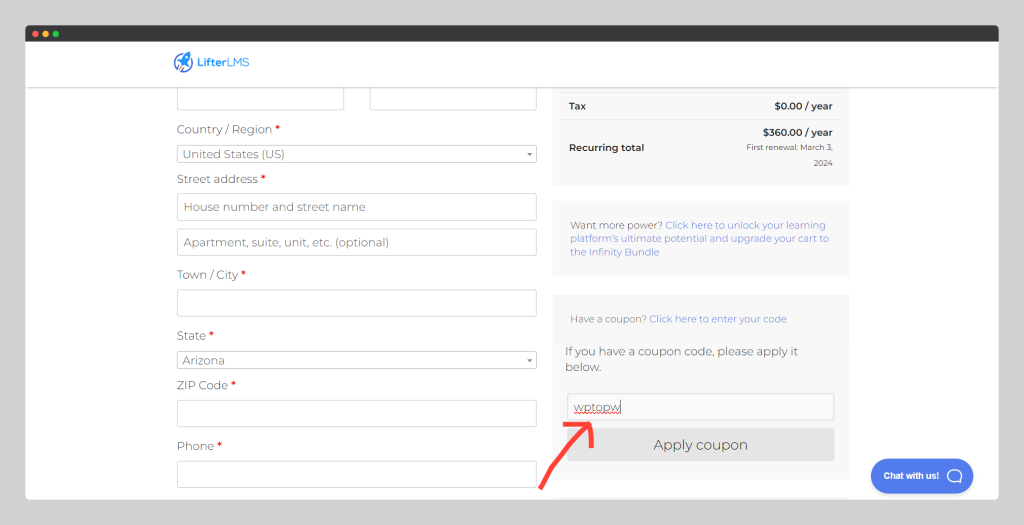Select the Apartment, suite, unit field
This screenshot has width=1024, height=525.
(357, 242)
